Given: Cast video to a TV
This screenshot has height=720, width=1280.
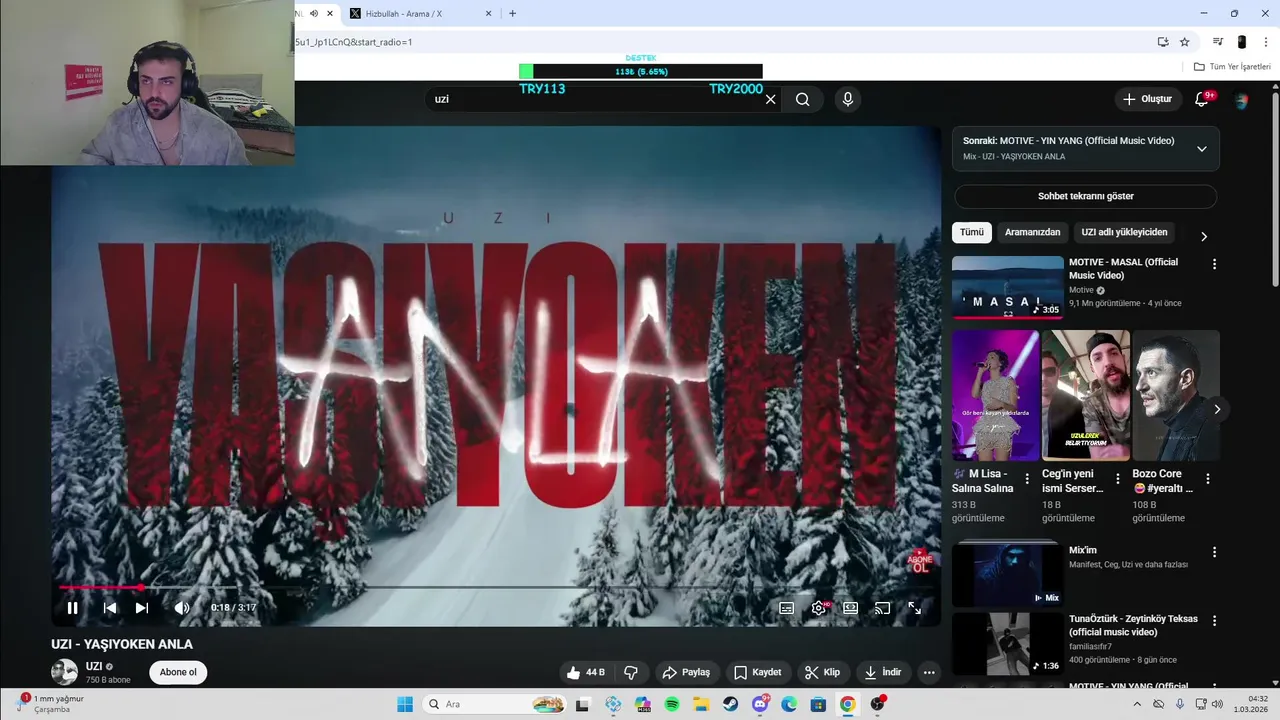Looking at the screenshot, I should 882,608.
